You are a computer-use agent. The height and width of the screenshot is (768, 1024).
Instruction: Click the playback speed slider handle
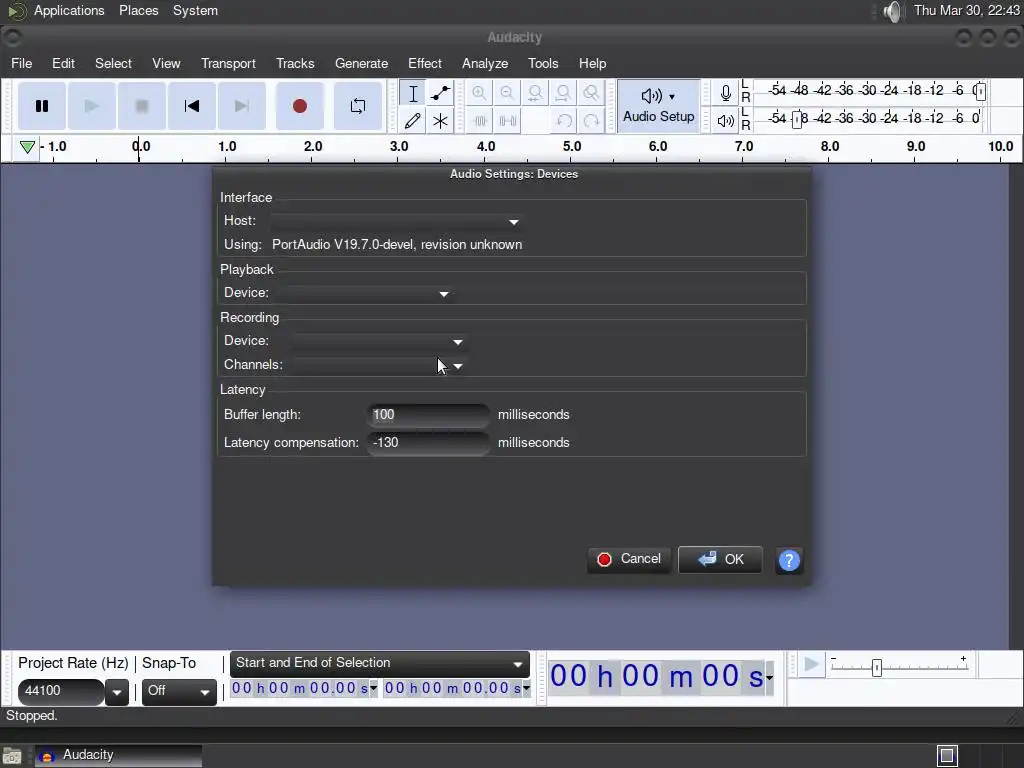click(x=876, y=667)
